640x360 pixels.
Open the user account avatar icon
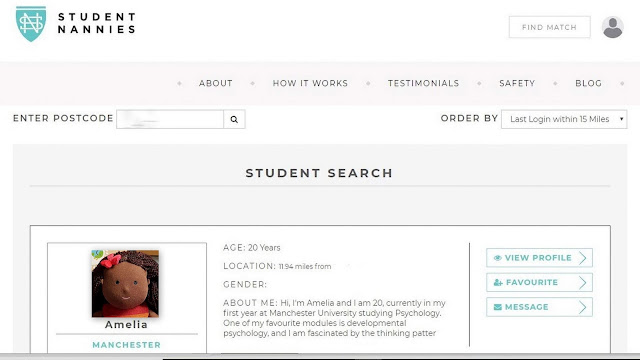click(612, 27)
